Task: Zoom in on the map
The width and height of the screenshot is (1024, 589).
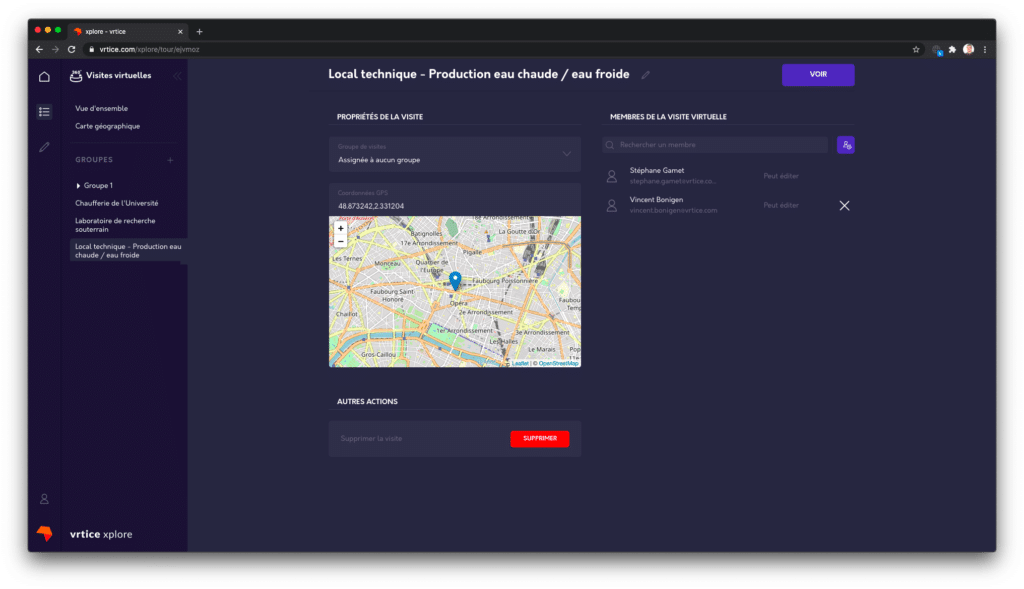Action: [x=341, y=228]
